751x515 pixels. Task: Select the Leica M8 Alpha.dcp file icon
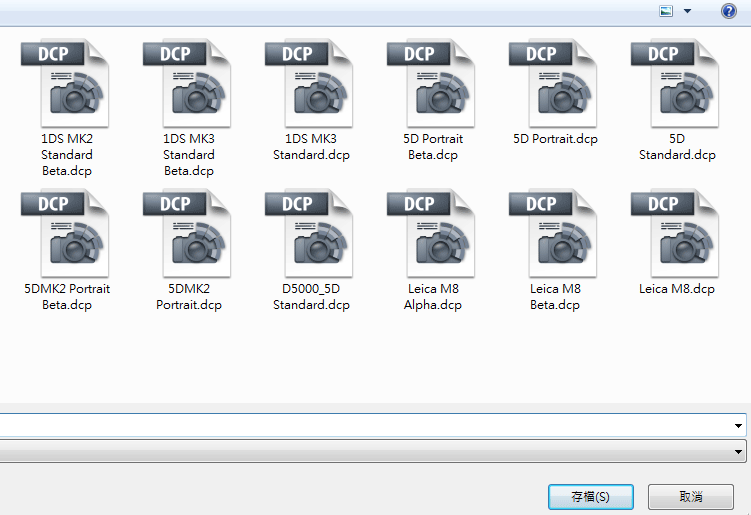point(432,233)
